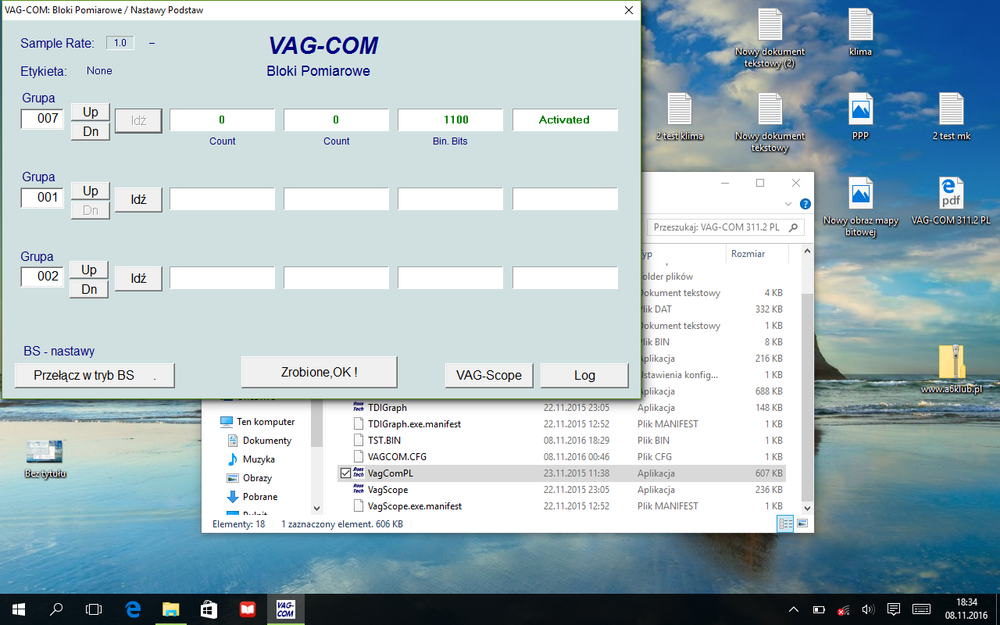Open File Explorer from the taskbar

point(171,609)
